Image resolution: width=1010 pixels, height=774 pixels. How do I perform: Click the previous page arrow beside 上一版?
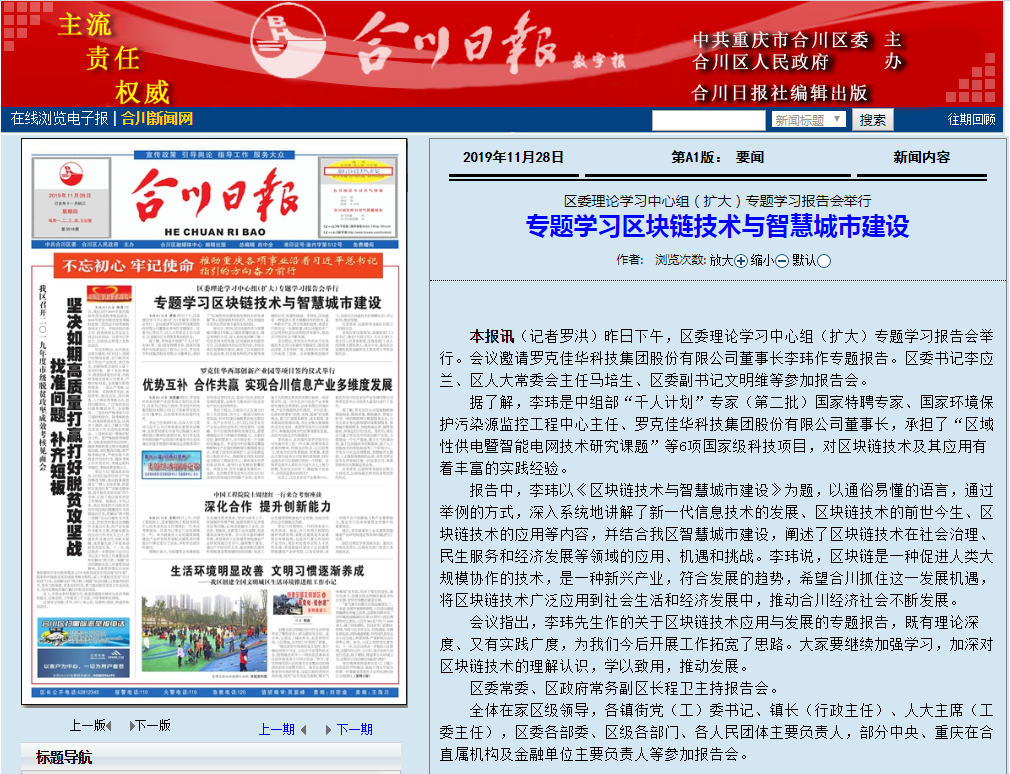(107, 727)
